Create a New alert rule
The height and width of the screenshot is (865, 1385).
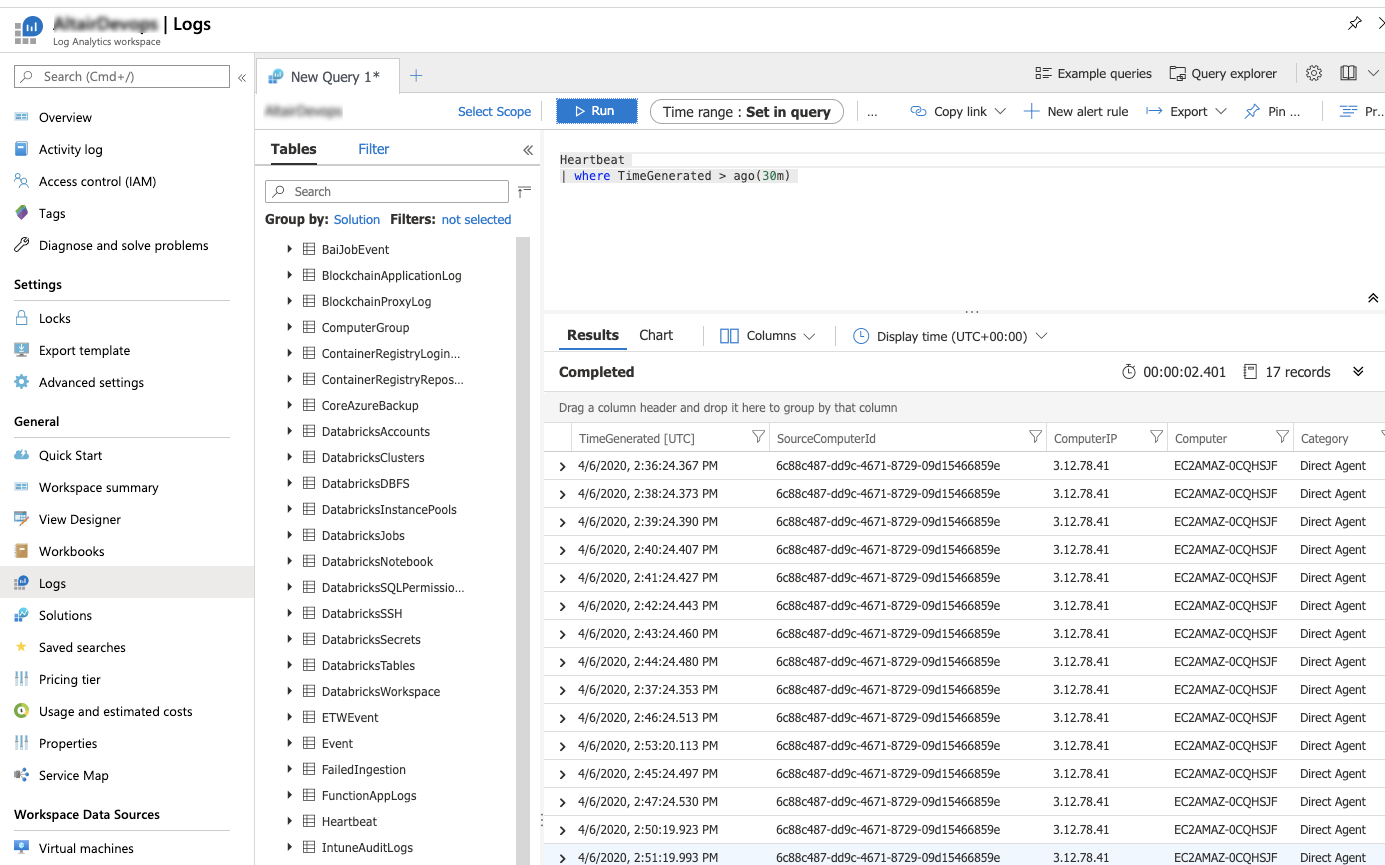click(x=1076, y=112)
